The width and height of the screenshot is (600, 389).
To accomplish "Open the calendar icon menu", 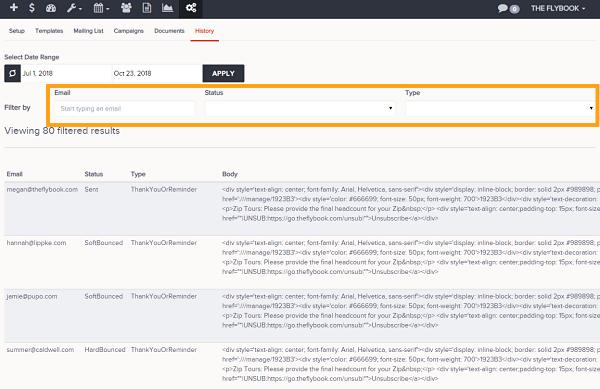I will point(101,8).
